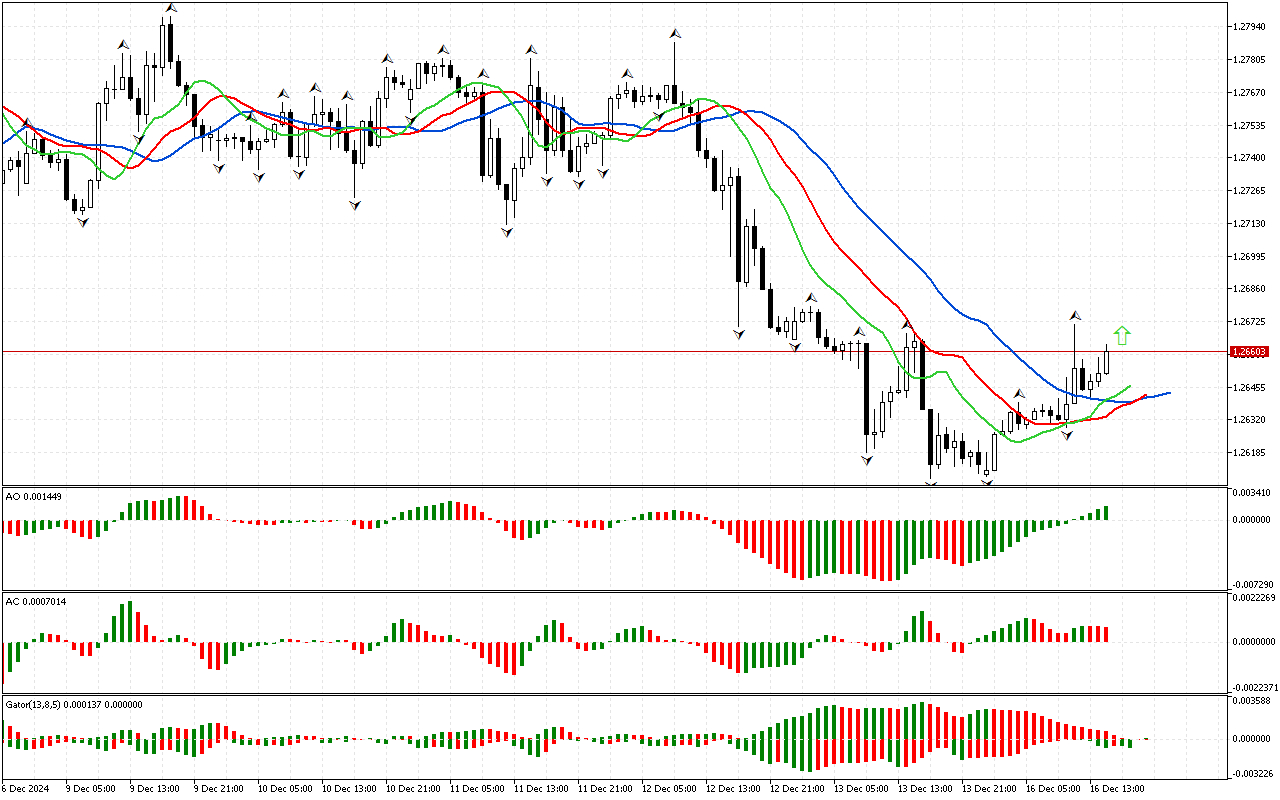
Task: Click AC scale maximum 0.0022269
Action: click(1255, 598)
